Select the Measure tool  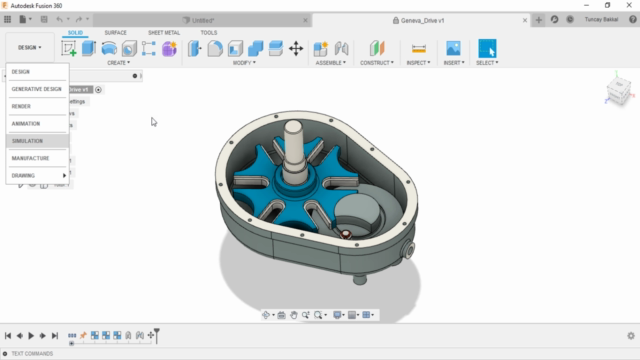(419, 48)
